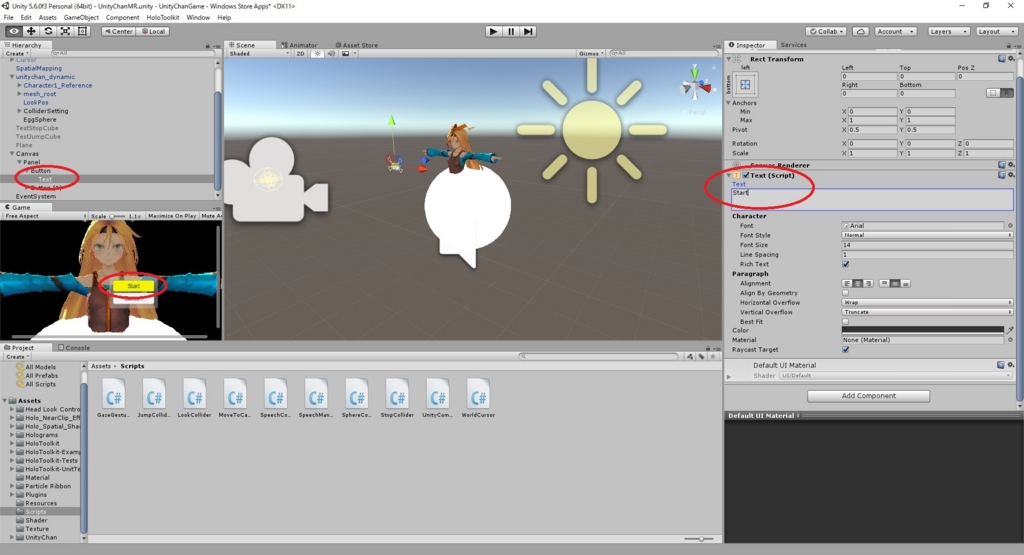Open the HoloToolkit menu
Screen dimensions: 1024x555
coord(163,18)
